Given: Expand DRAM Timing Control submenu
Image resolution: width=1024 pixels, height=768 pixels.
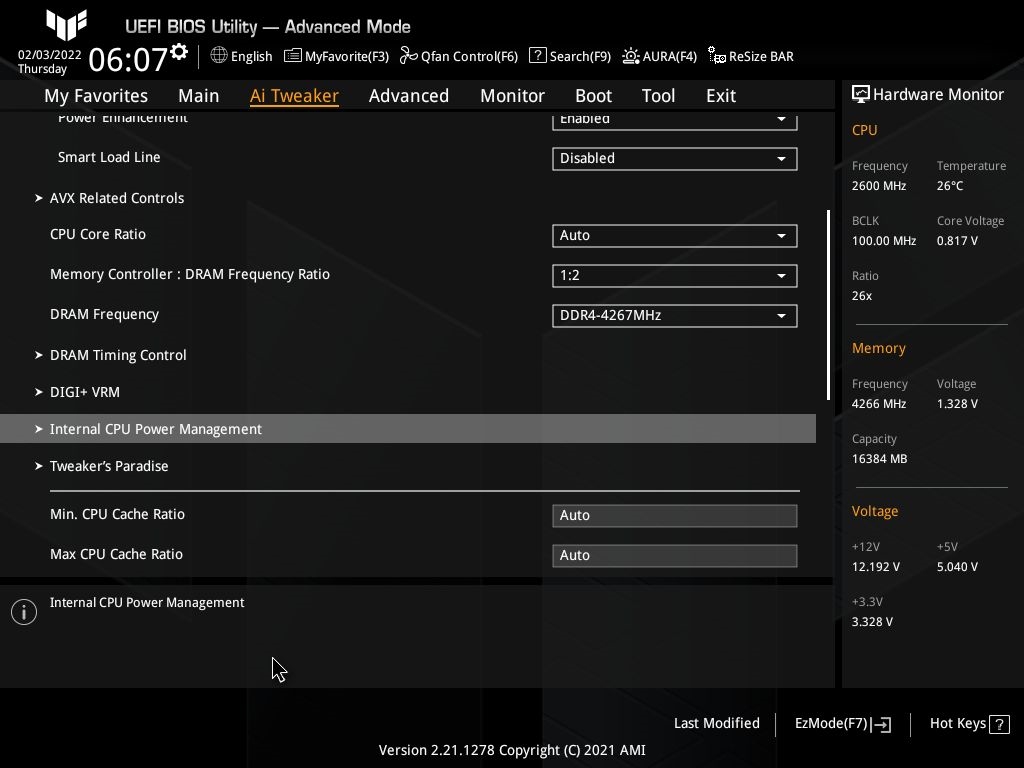Looking at the screenshot, I should click(x=110, y=355).
